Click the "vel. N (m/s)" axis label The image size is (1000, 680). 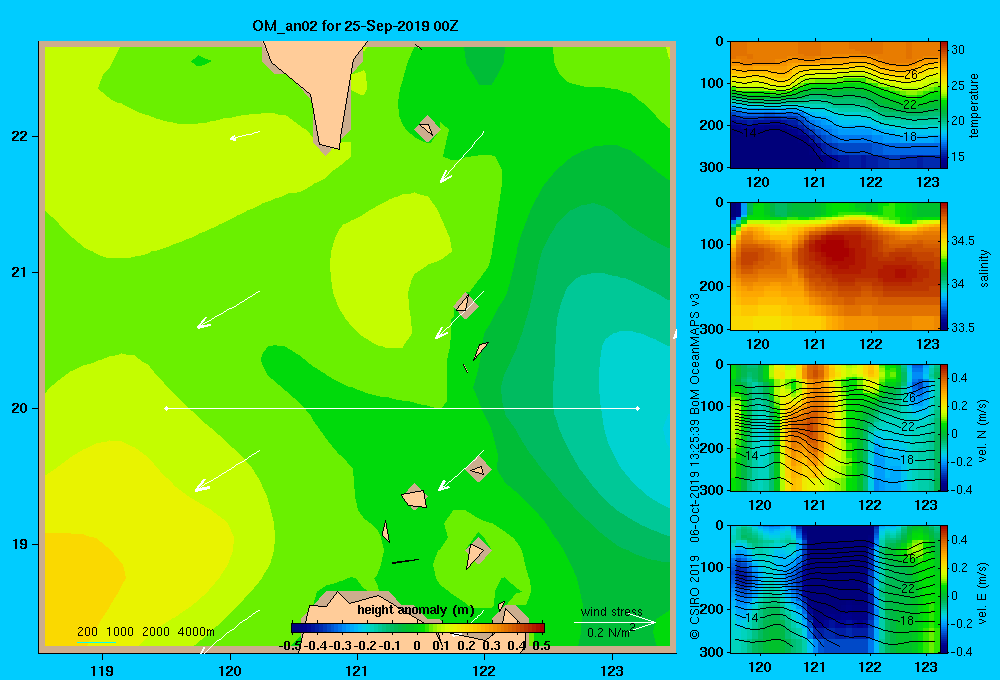tap(982, 431)
